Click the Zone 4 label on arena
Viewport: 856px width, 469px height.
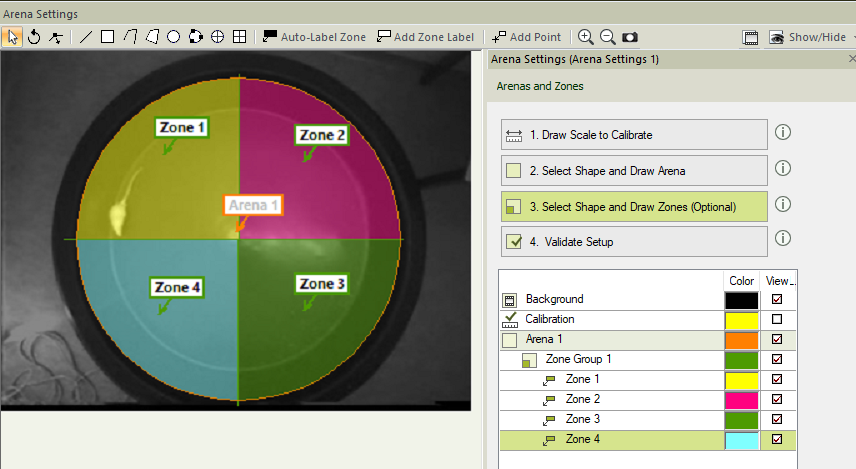coord(177,288)
